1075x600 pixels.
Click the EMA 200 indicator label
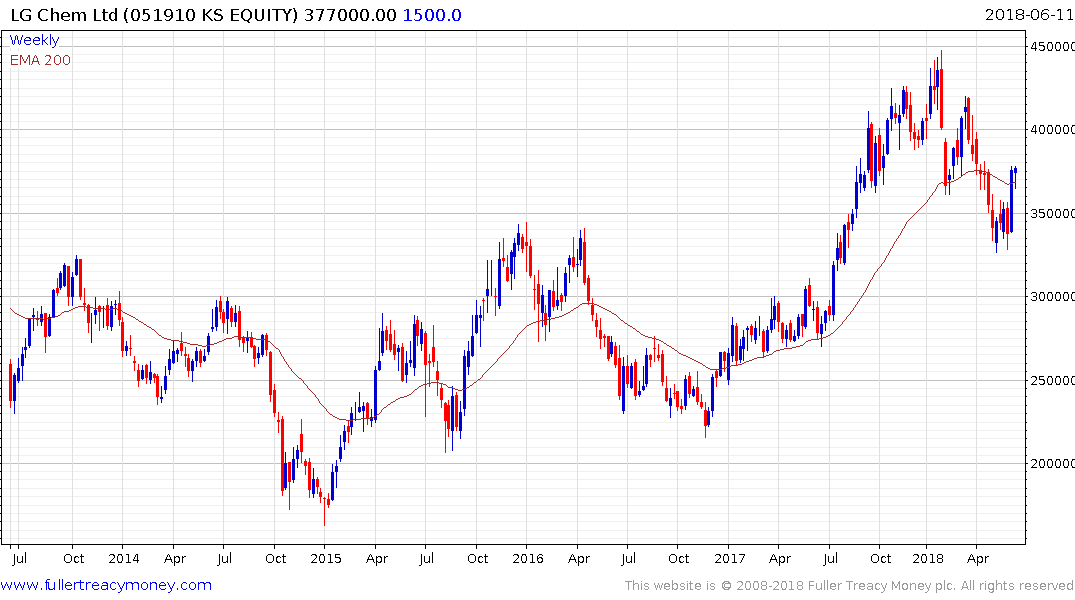40,60
